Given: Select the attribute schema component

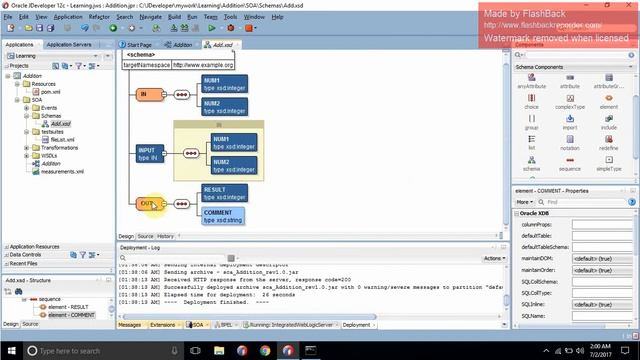Looking at the screenshot, I should tap(570, 81).
